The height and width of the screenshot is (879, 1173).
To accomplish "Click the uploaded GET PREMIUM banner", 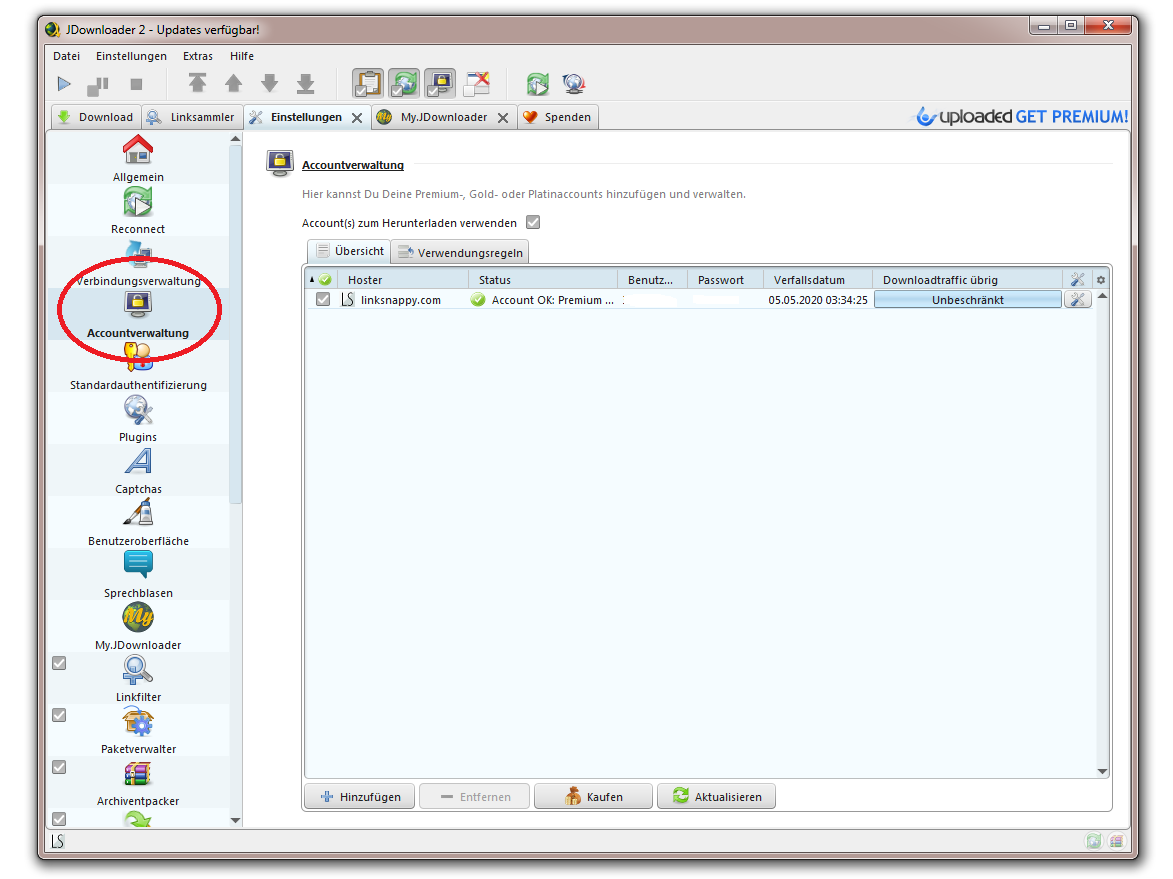I will click(x=1022, y=116).
